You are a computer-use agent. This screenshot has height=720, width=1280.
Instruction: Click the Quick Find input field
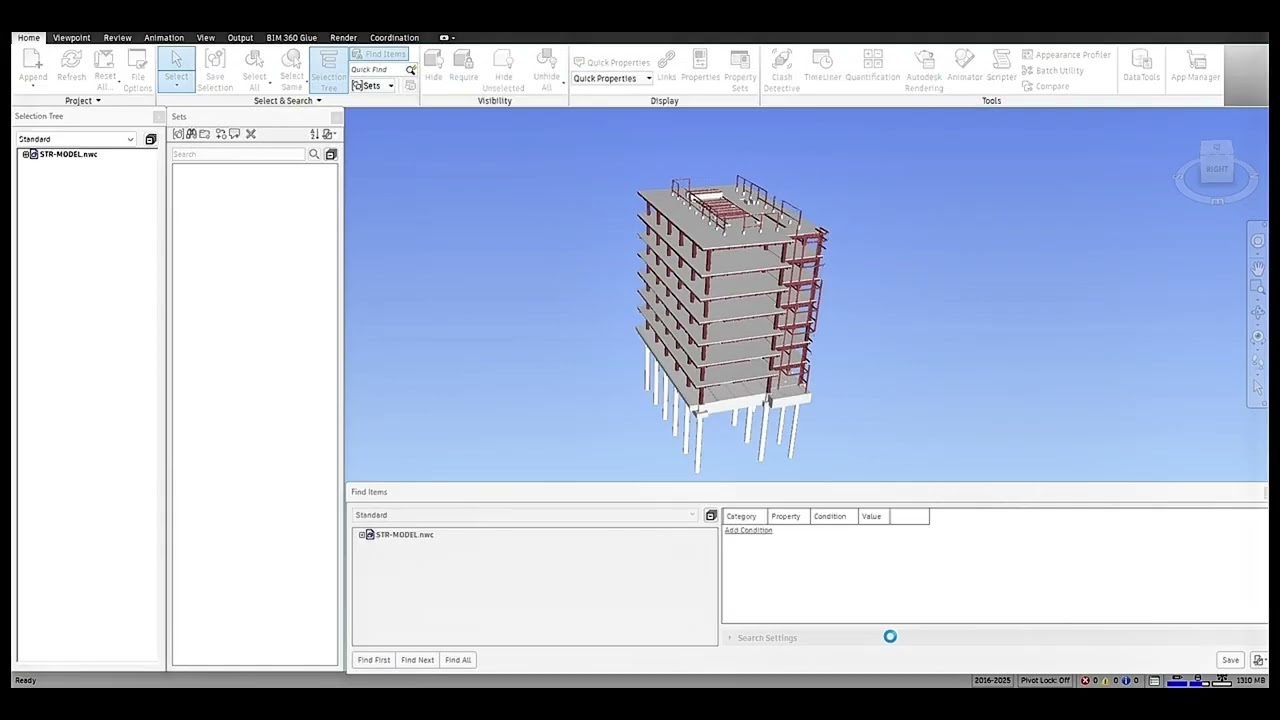(x=378, y=70)
